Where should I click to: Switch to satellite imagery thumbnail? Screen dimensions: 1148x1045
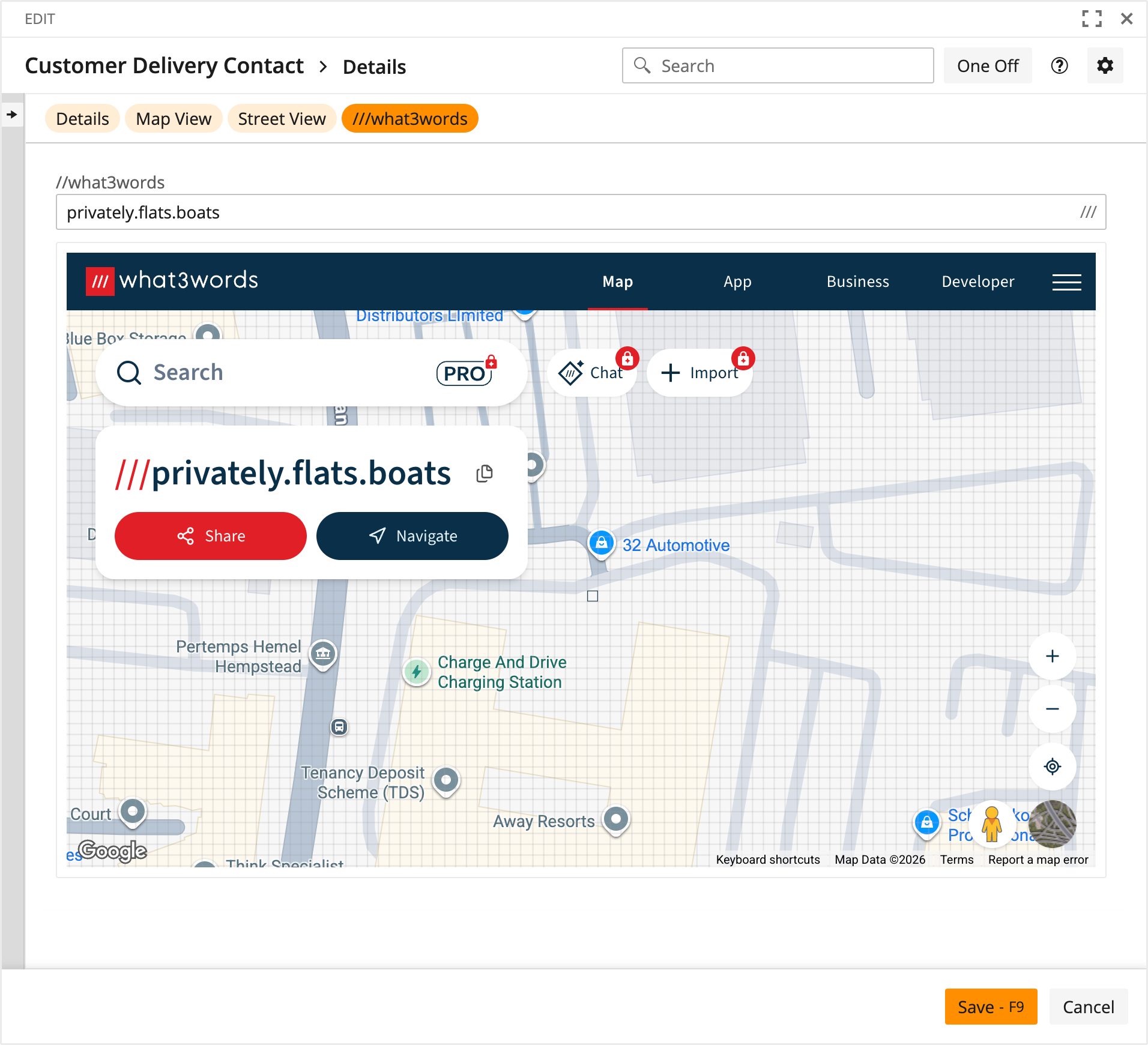(x=1053, y=824)
